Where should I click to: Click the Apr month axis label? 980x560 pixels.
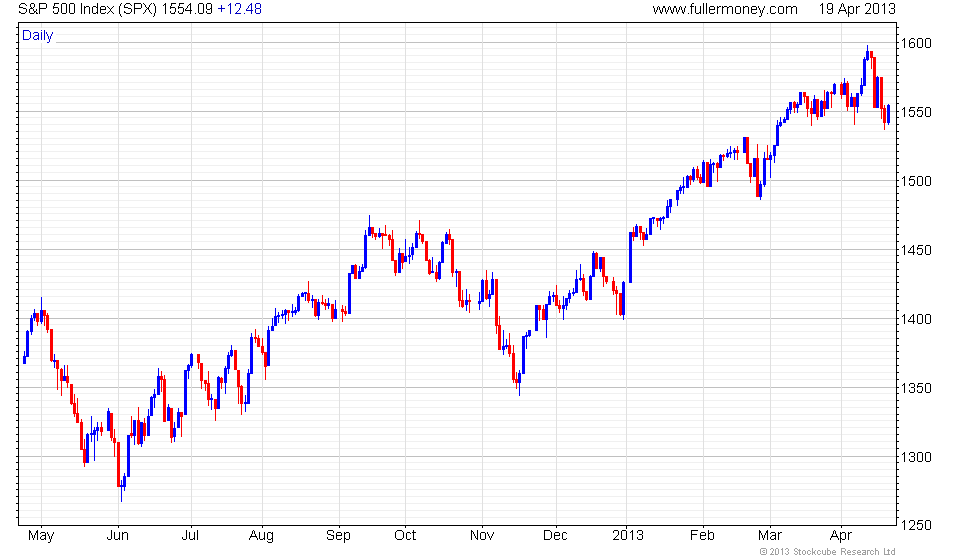coord(841,536)
